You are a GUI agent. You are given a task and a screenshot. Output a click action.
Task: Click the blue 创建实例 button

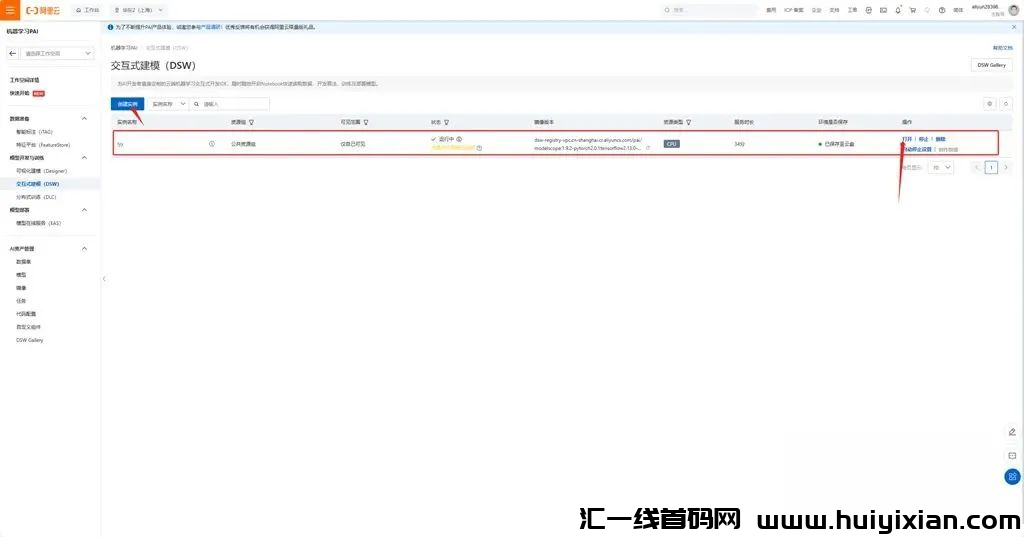click(x=127, y=104)
